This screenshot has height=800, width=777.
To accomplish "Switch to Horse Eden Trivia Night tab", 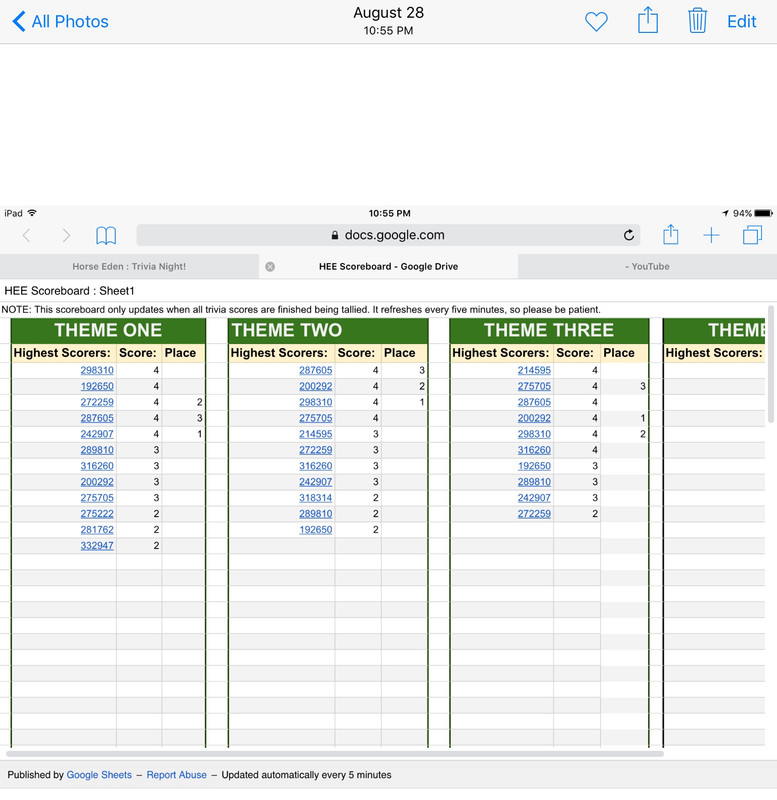I will (x=129, y=266).
